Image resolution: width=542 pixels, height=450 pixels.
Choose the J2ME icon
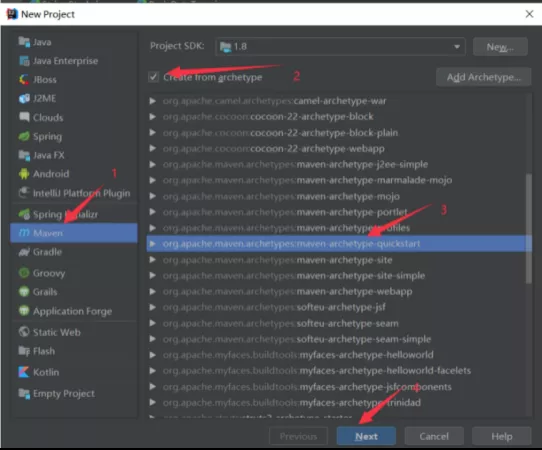(24, 99)
